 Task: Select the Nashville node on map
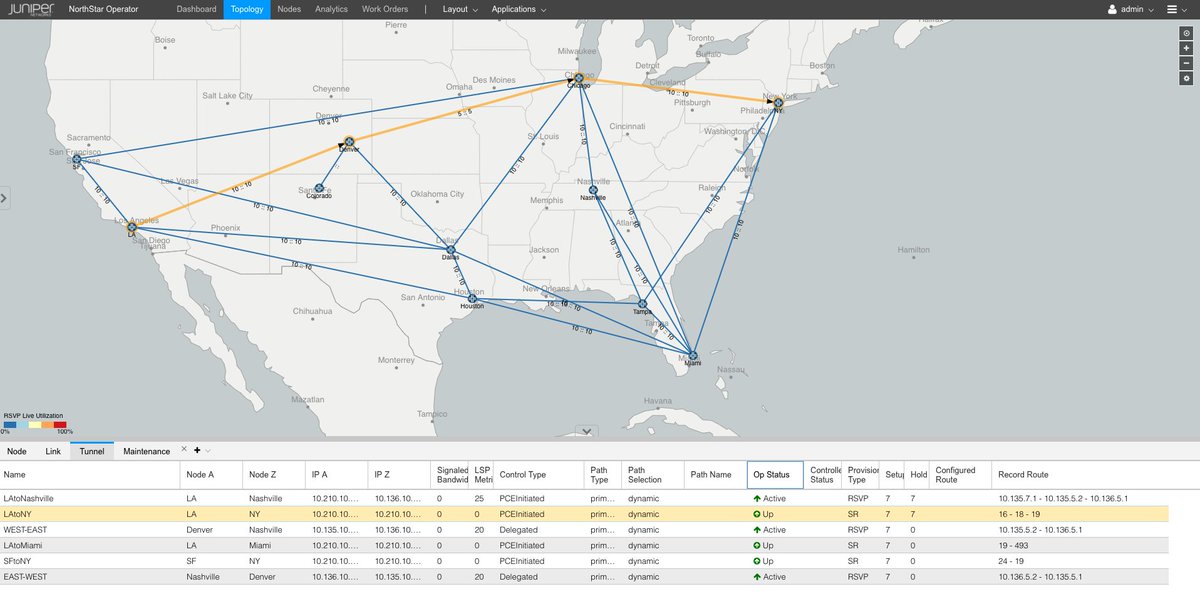pyautogui.click(x=593, y=190)
